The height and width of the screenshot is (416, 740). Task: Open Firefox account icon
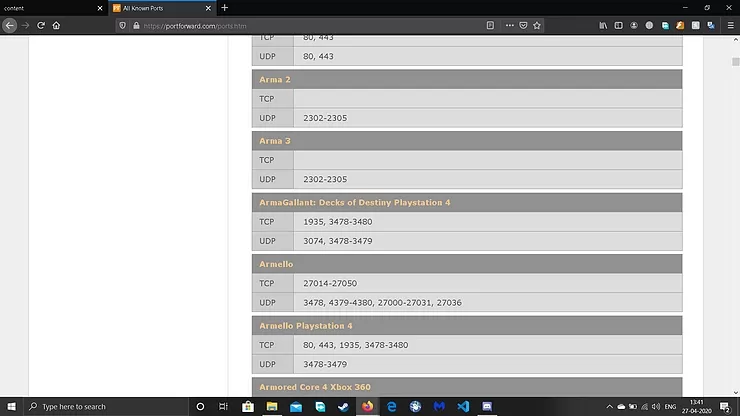click(634, 25)
